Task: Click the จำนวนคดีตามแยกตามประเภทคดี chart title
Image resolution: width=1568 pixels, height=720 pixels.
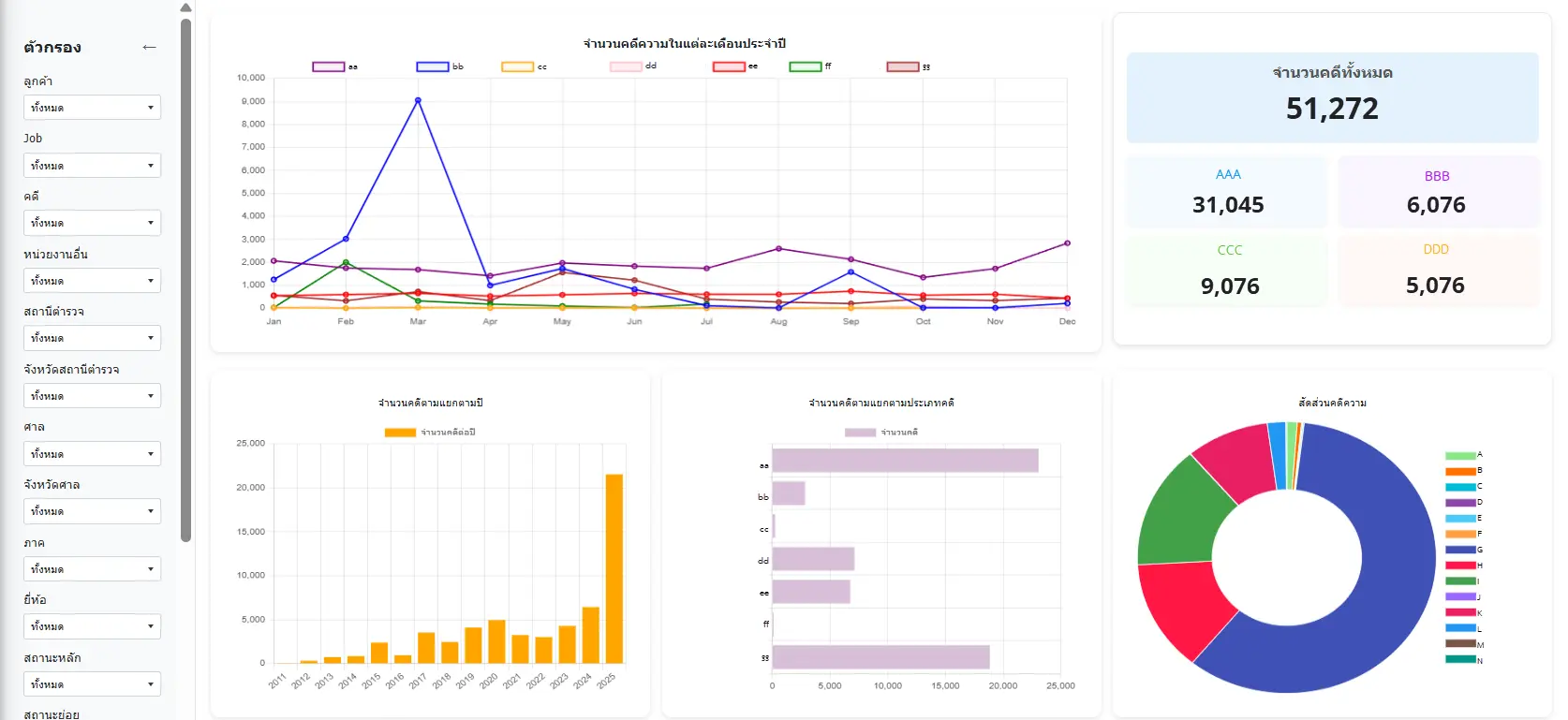Action: coord(881,403)
